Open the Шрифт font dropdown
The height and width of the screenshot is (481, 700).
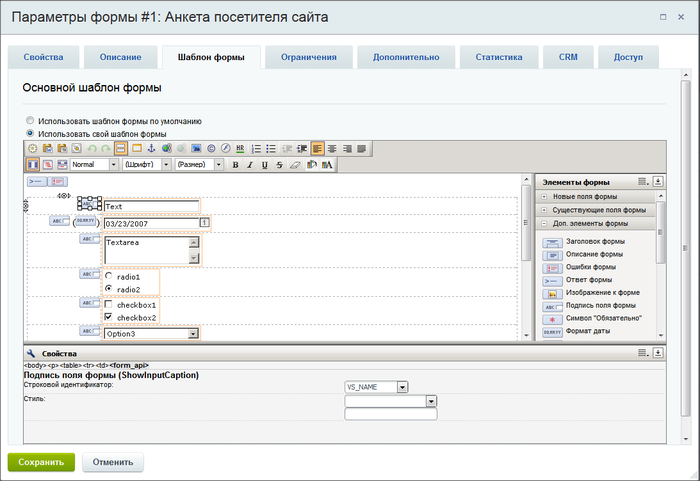click(x=166, y=165)
